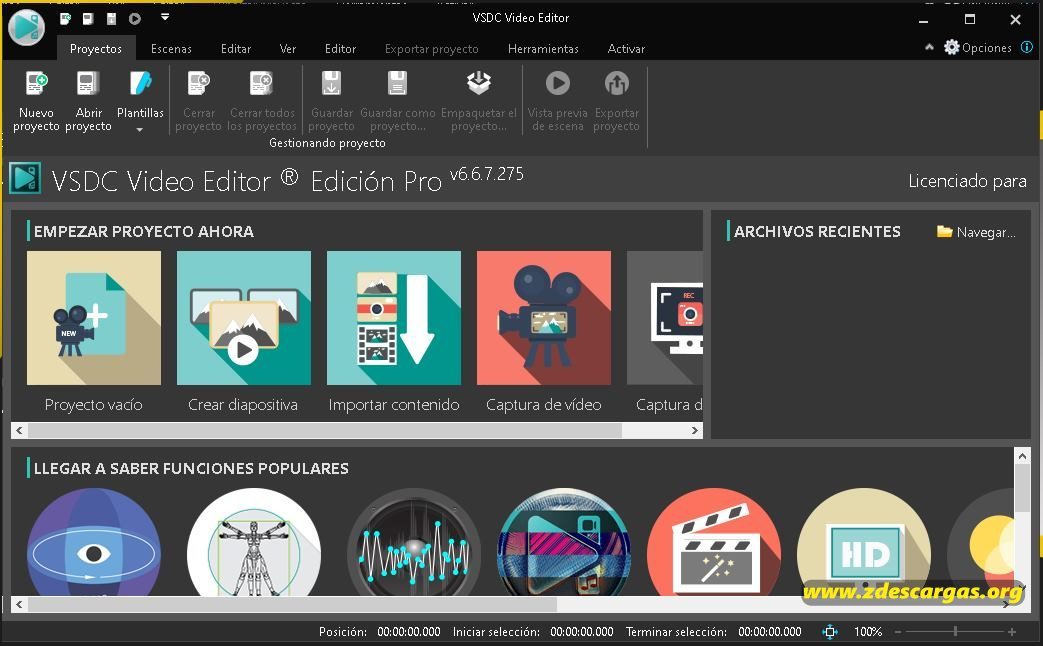1043x646 pixels.
Task: Open the Opciones settings
Action: (978, 48)
